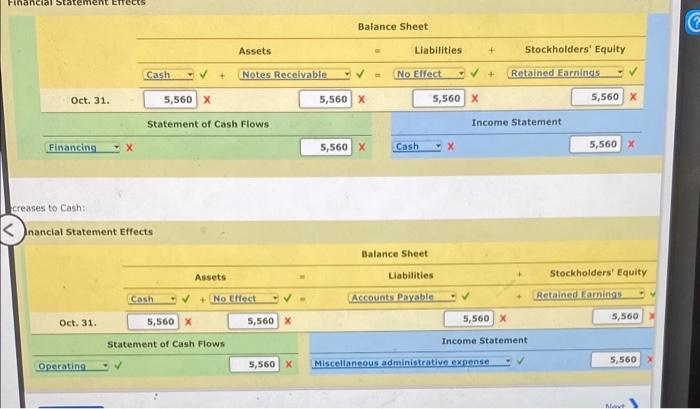Open the top Income Statement Cash dropdown
Screen dimensions: 700x409
(x=417, y=146)
